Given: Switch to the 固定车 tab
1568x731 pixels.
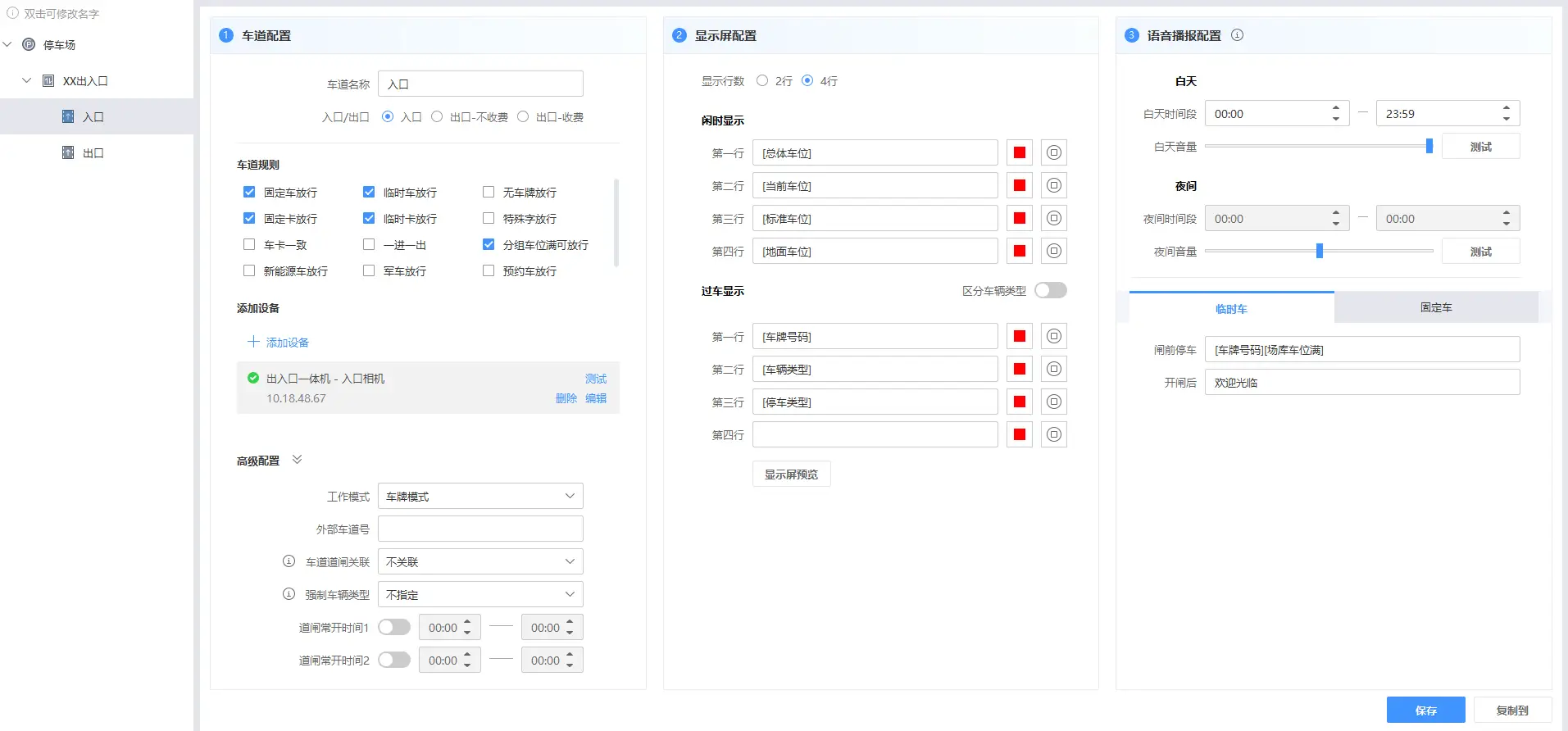Looking at the screenshot, I should point(1435,308).
